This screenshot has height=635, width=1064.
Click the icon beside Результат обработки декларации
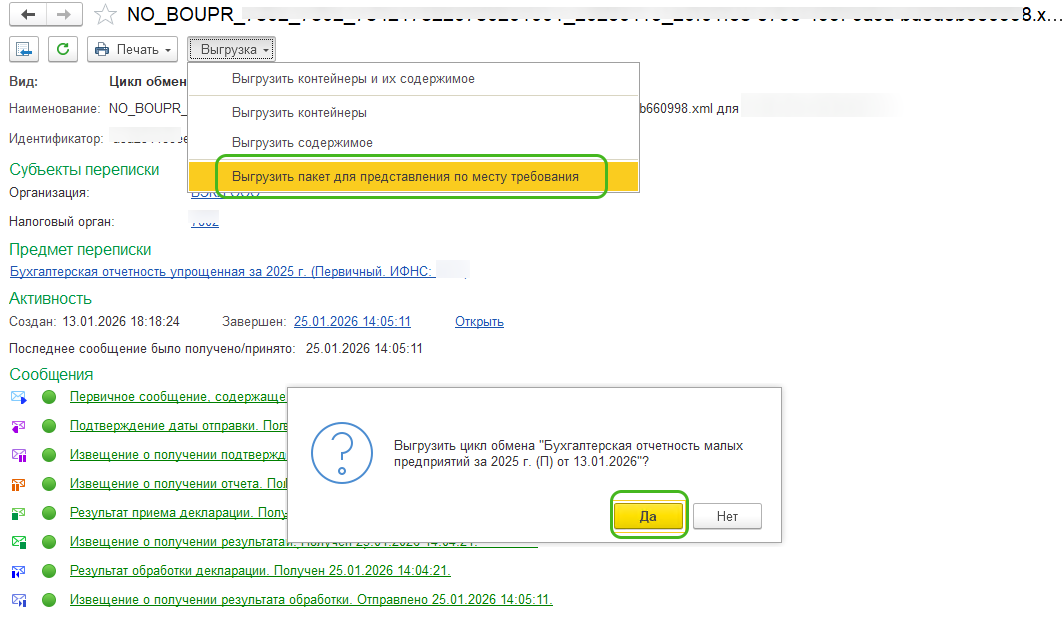tap(18, 571)
